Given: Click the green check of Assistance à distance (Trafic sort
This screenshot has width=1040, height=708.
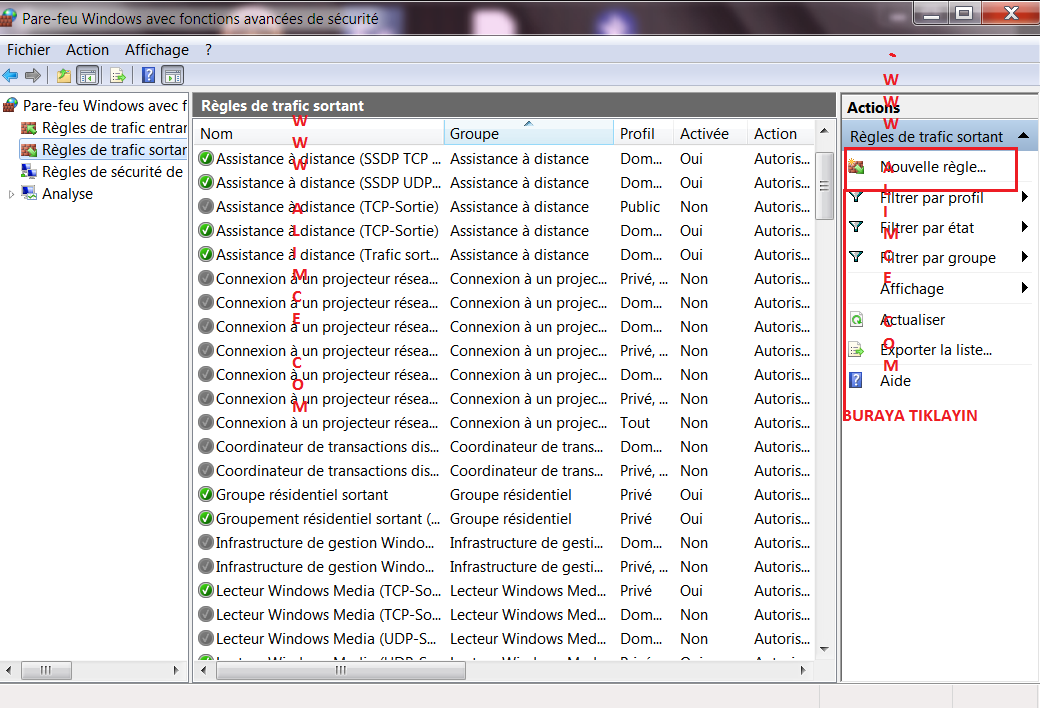Looking at the screenshot, I should (206, 254).
